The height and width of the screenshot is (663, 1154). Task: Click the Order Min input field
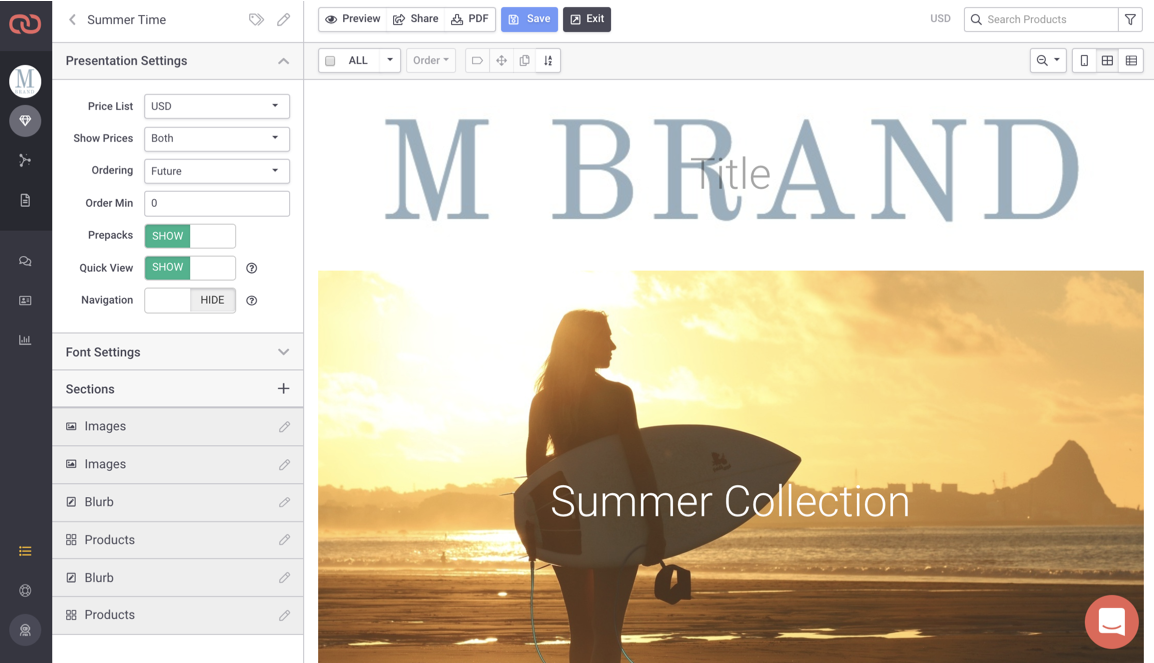(x=216, y=203)
